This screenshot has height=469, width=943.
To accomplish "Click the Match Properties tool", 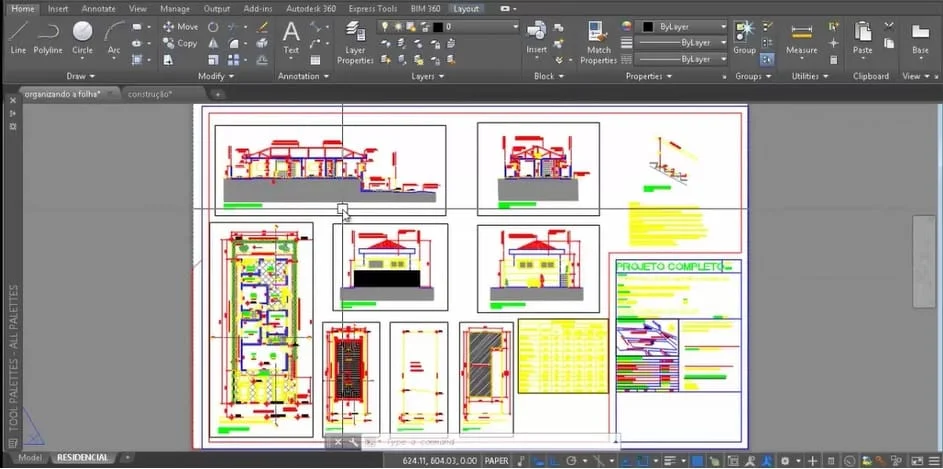I will click(598, 42).
